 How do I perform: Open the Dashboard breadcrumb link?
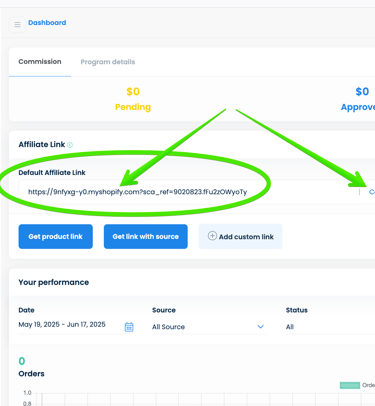[x=47, y=23]
